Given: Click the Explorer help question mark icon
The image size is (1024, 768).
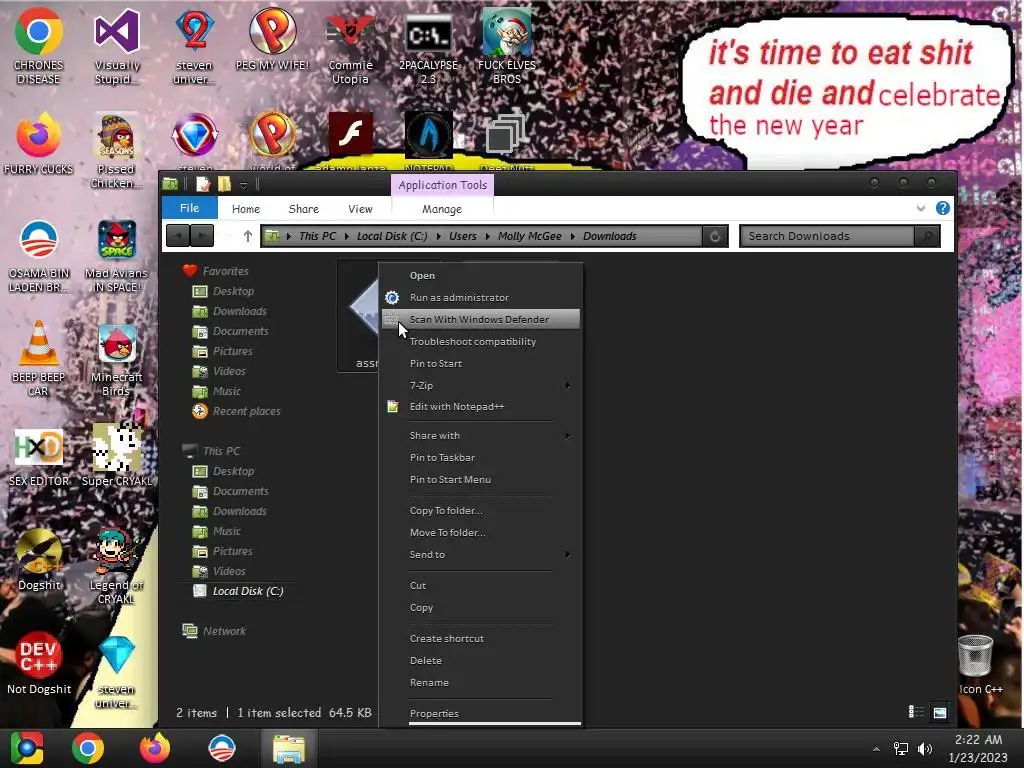Looking at the screenshot, I should pos(942,208).
